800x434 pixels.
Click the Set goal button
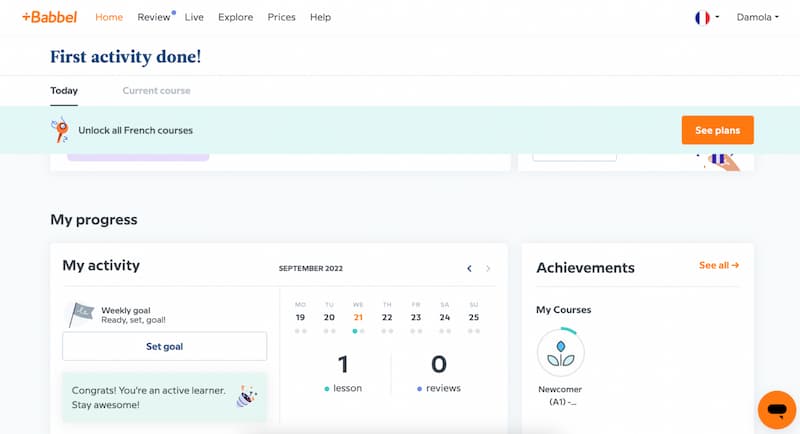164,346
